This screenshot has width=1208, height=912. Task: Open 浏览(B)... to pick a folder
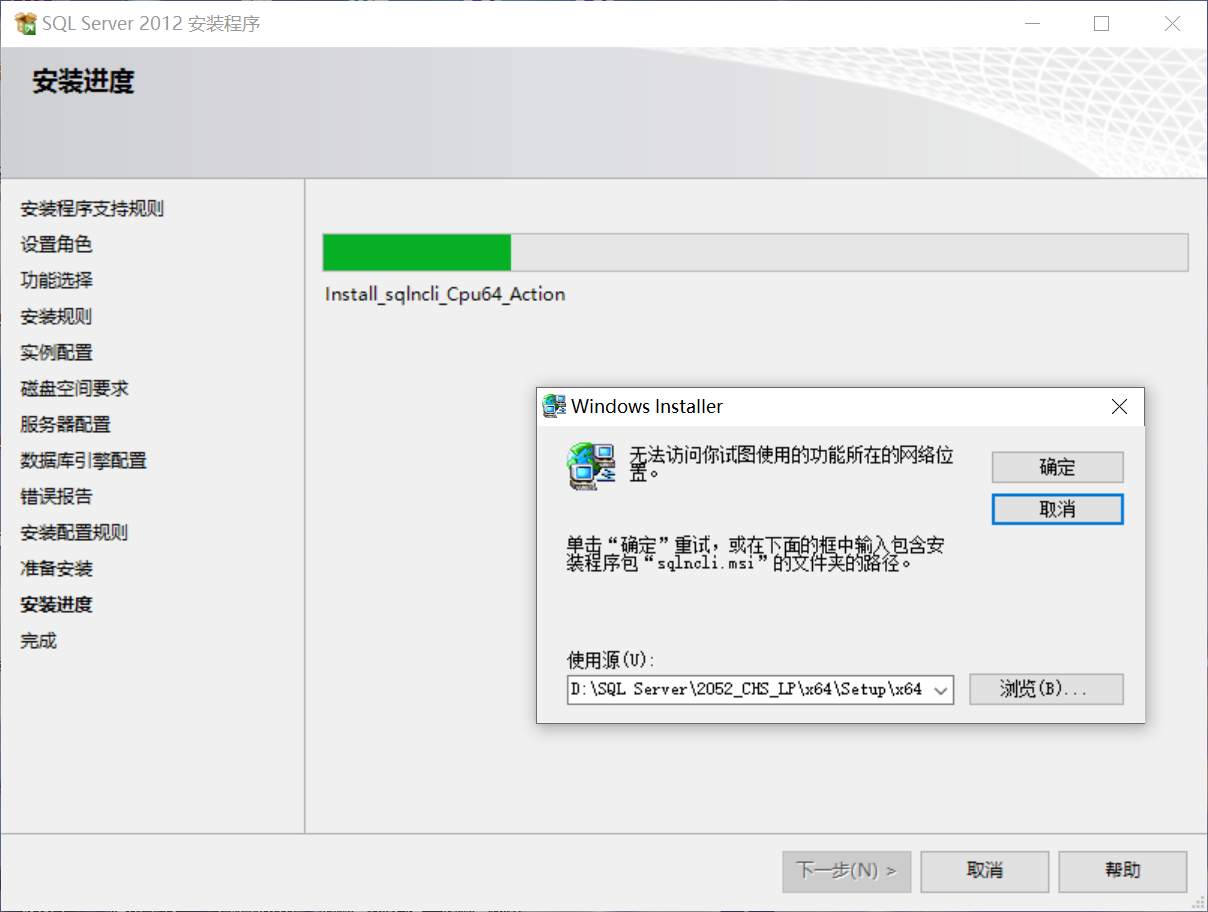click(x=1047, y=689)
